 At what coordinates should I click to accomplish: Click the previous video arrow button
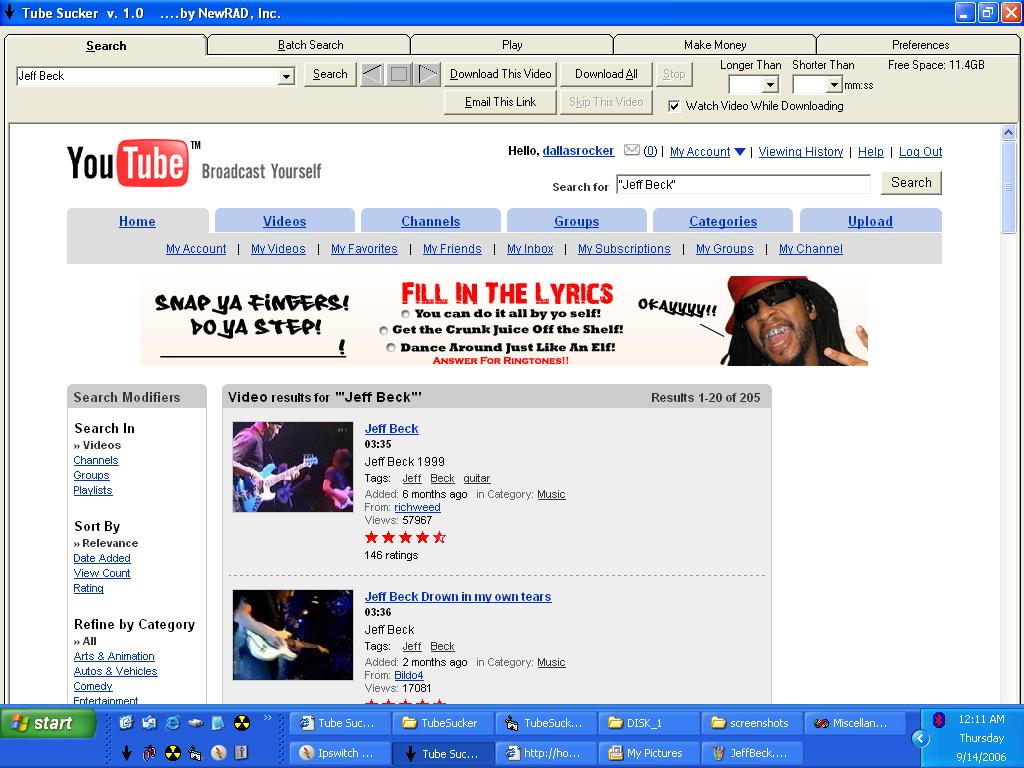pos(372,74)
